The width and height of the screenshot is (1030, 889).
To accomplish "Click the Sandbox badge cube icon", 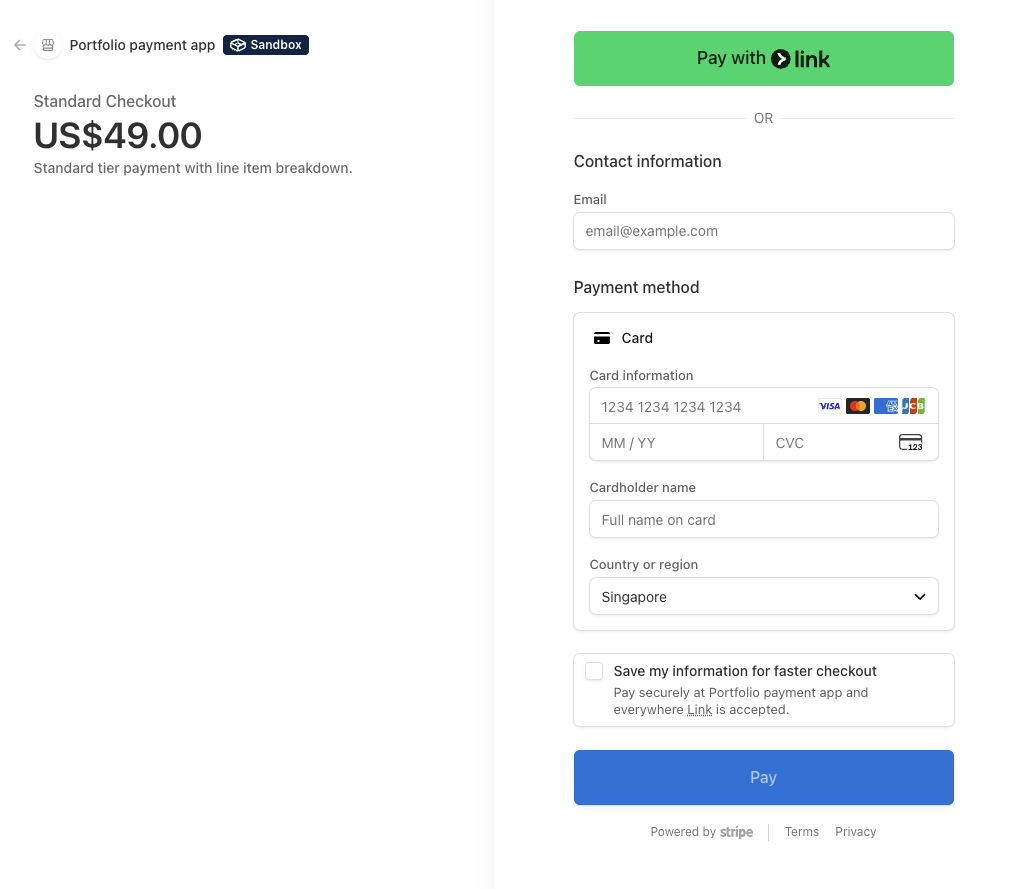I will [x=238, y=45].
